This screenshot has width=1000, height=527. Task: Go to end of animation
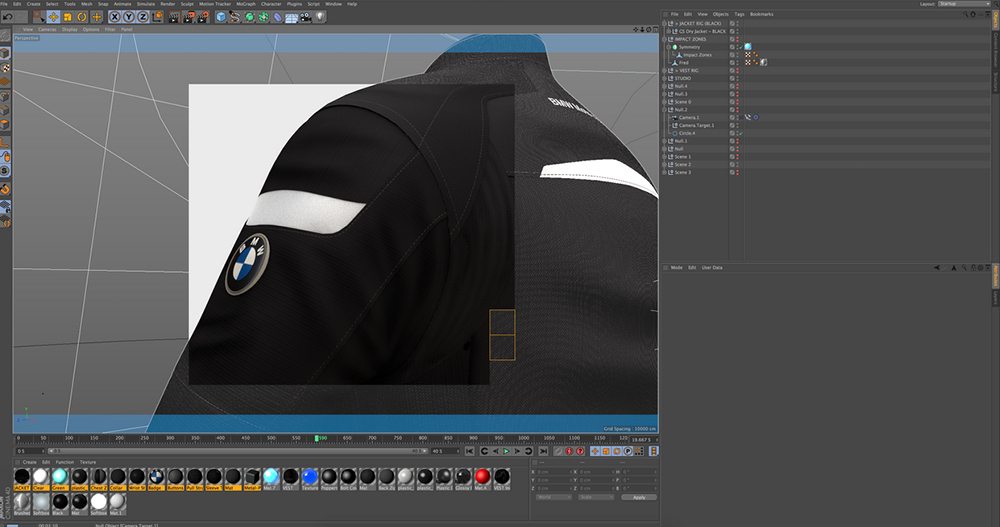(x=543, y=451)
